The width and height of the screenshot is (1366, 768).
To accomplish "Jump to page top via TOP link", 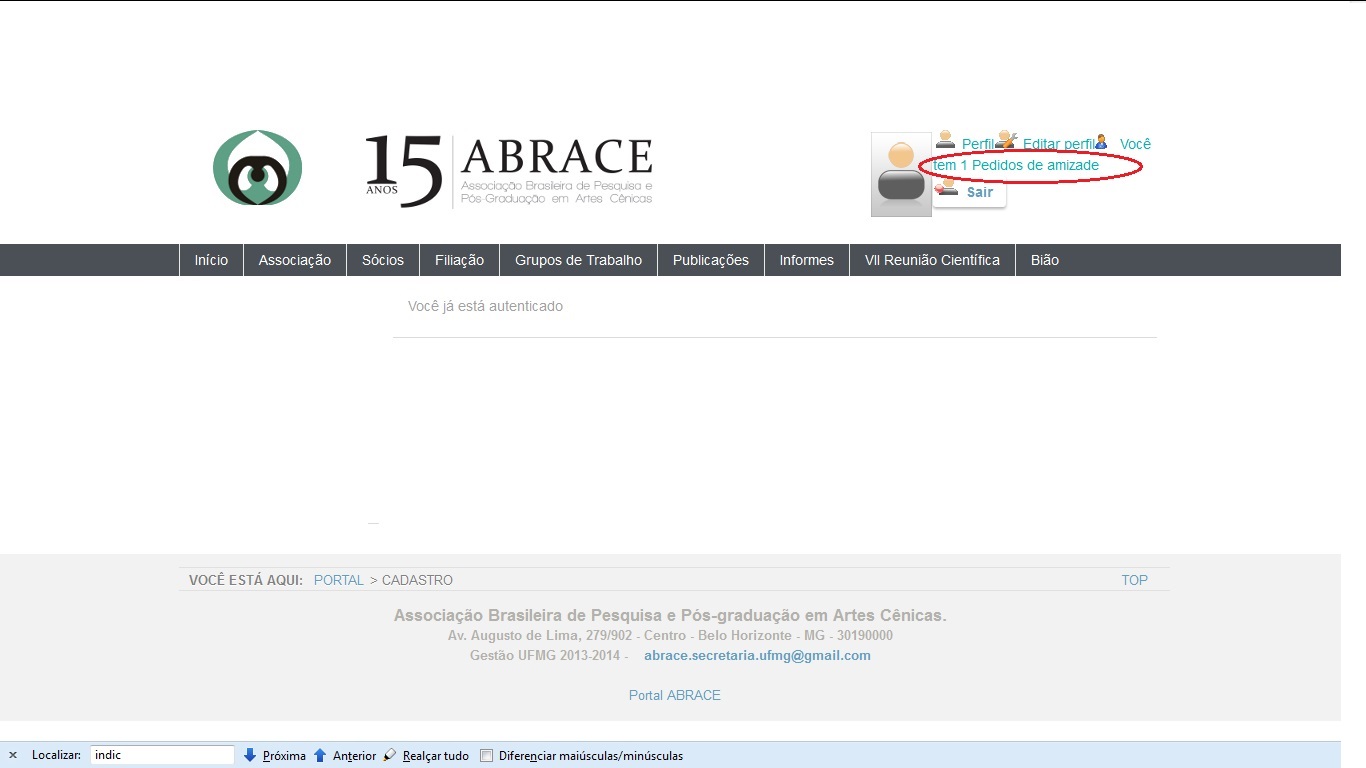I will click(x=1134, y=580).
